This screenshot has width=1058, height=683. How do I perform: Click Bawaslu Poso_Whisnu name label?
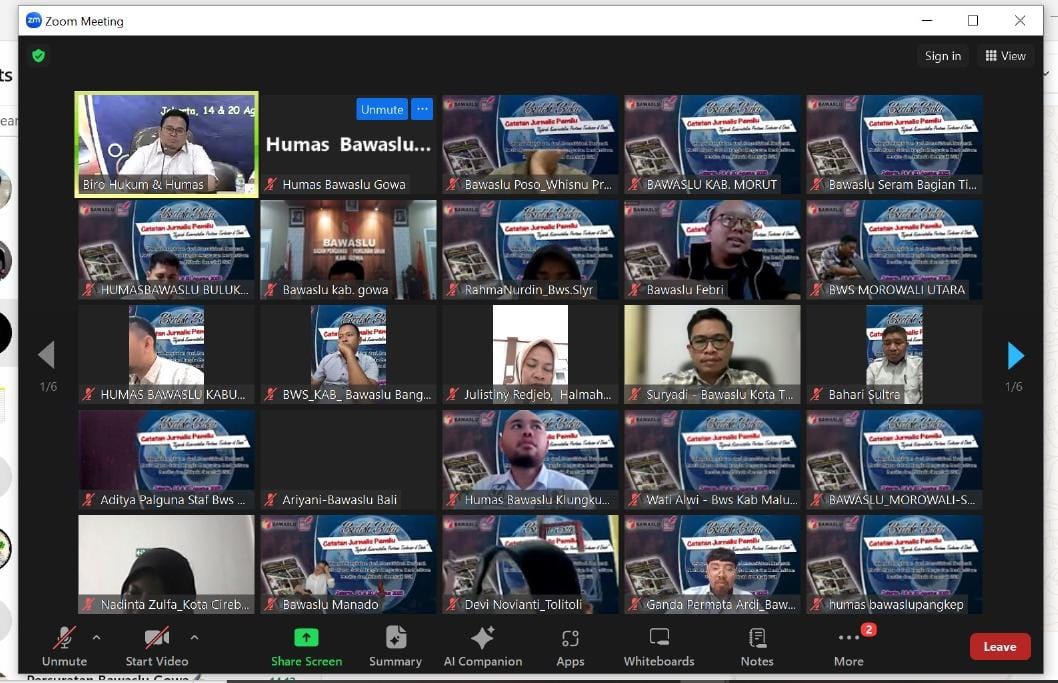(x=538, y=184)
